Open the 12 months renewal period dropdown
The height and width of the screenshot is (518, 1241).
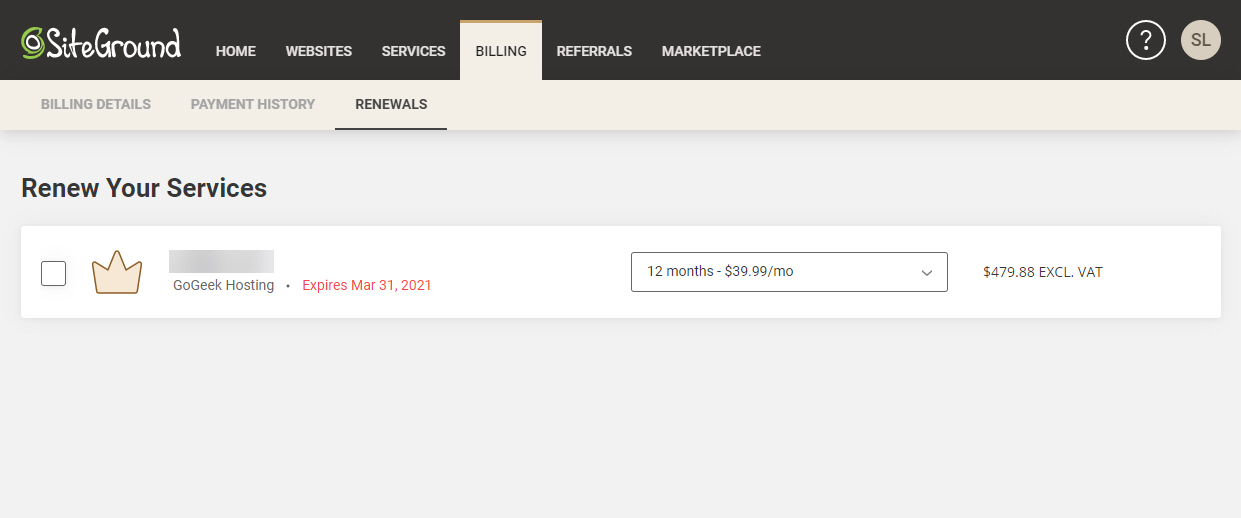point(789,272)
